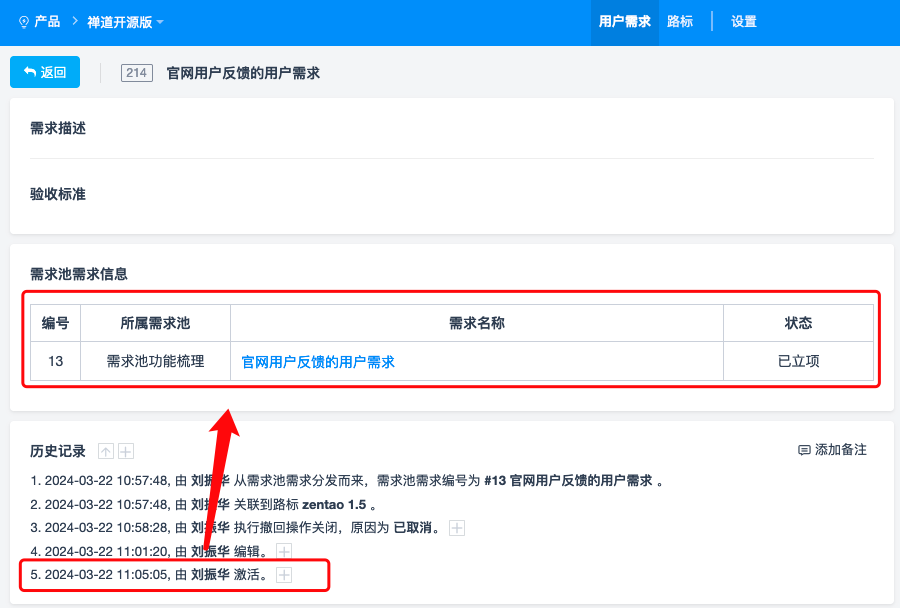Expand details of history entry 3 已取消

coord(457,528)
